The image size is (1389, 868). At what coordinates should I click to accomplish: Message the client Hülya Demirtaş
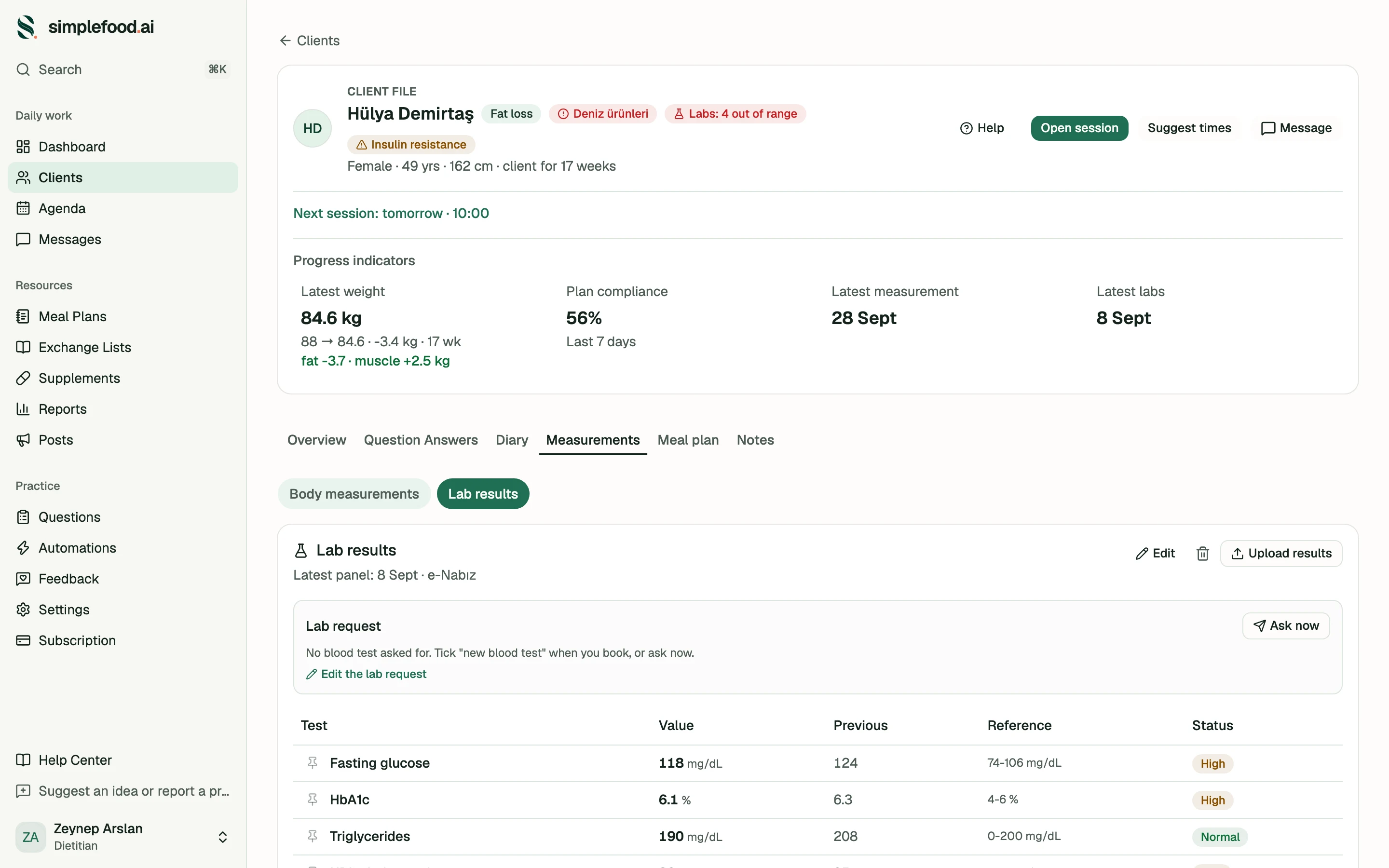[x=1296, y=128]
